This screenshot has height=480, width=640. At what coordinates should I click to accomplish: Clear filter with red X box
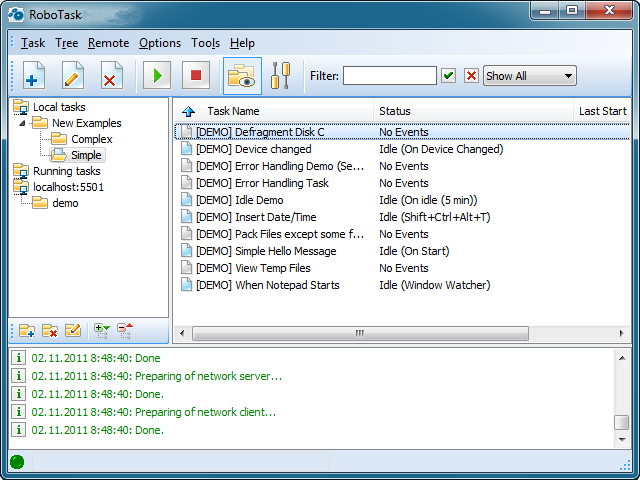pos(471,76)
